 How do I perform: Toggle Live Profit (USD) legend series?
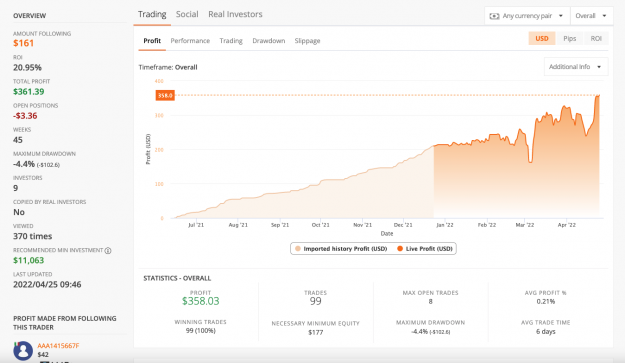click(x=425, y=249)
